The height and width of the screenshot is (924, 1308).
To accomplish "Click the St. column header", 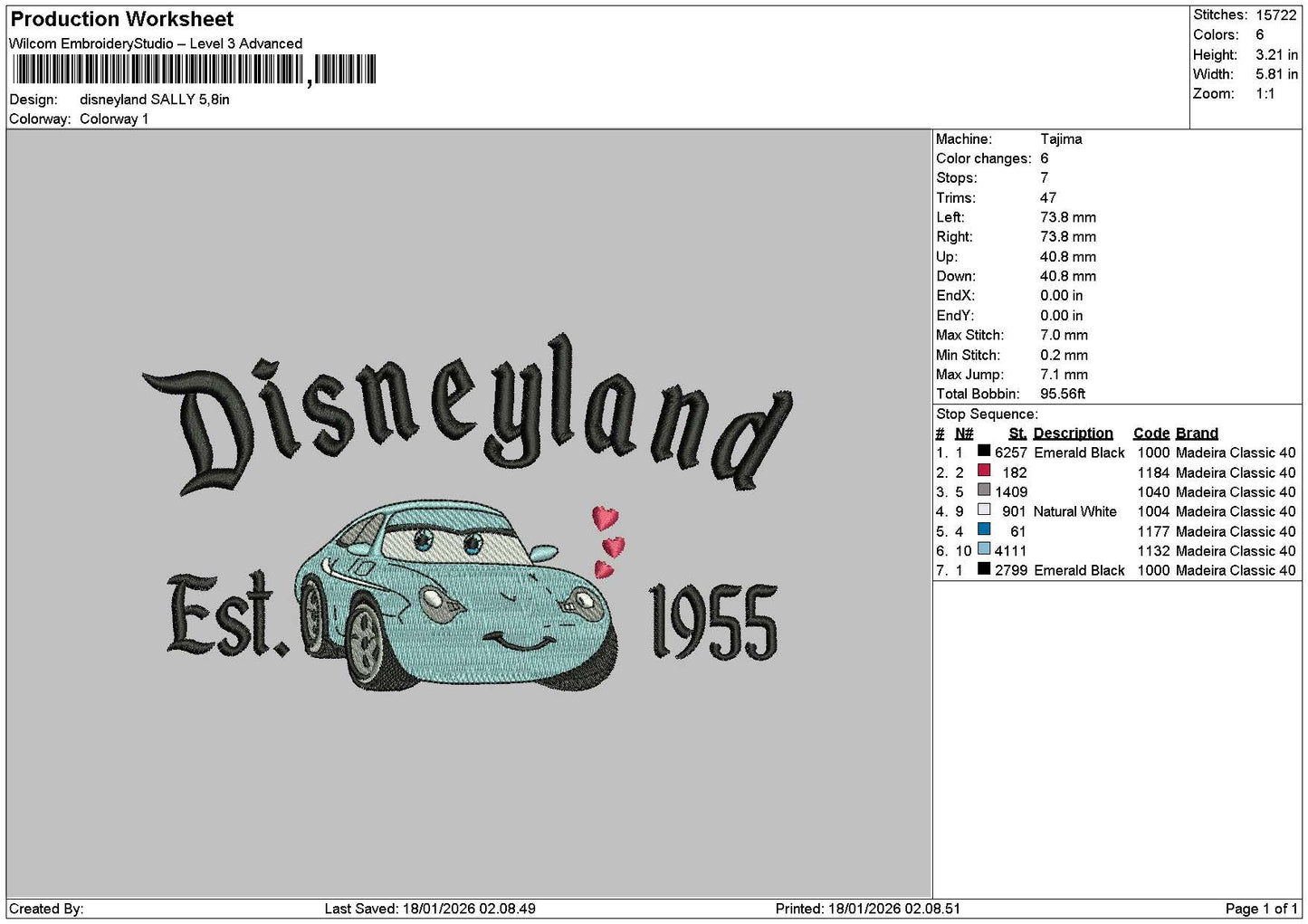I will (x=1017, y=433).
